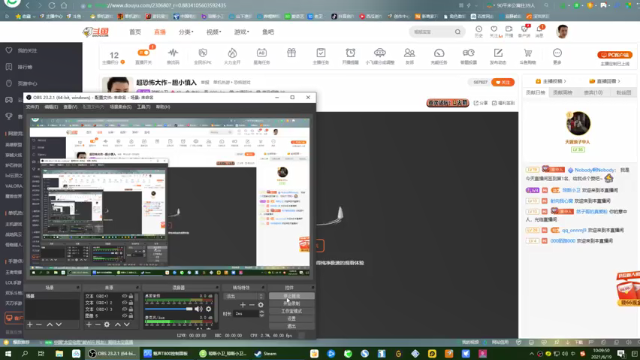Toggle visibility of 文本 (GDI+) 3 source
The image size is (640, 360).
(124, 309)
